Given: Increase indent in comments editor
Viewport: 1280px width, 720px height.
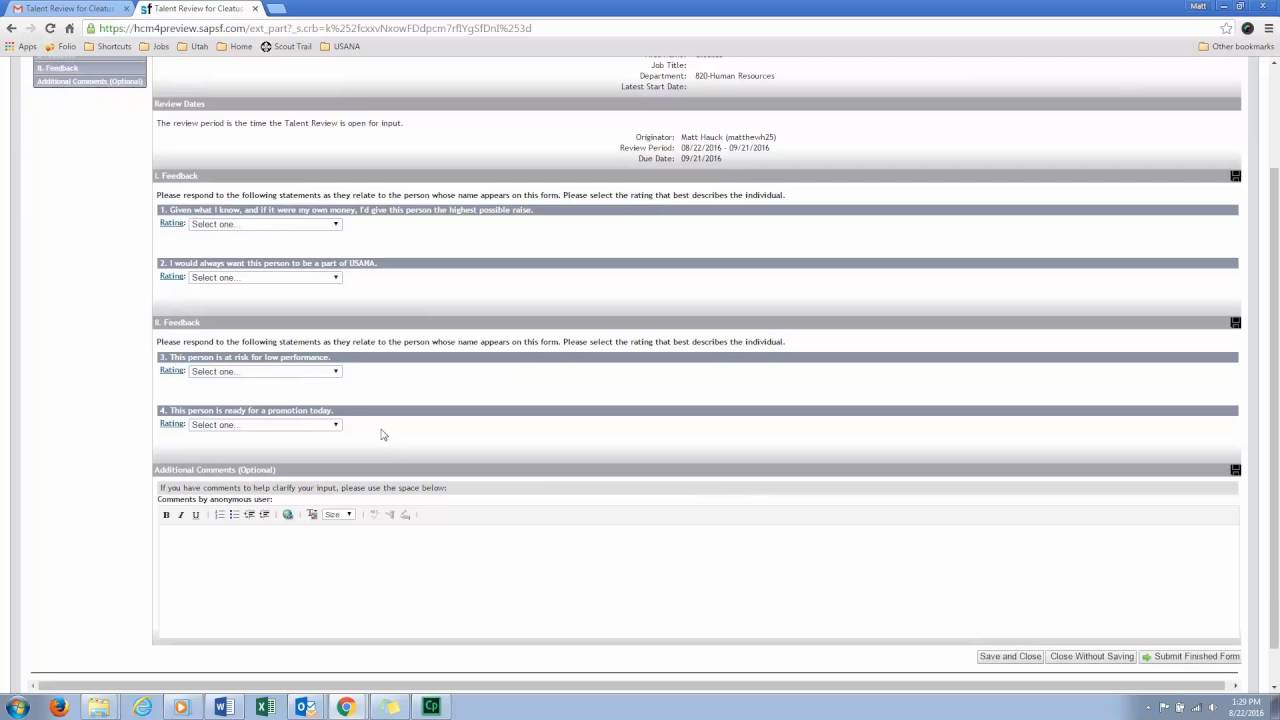Looking at the screenshot, I should tap(265, 515).
